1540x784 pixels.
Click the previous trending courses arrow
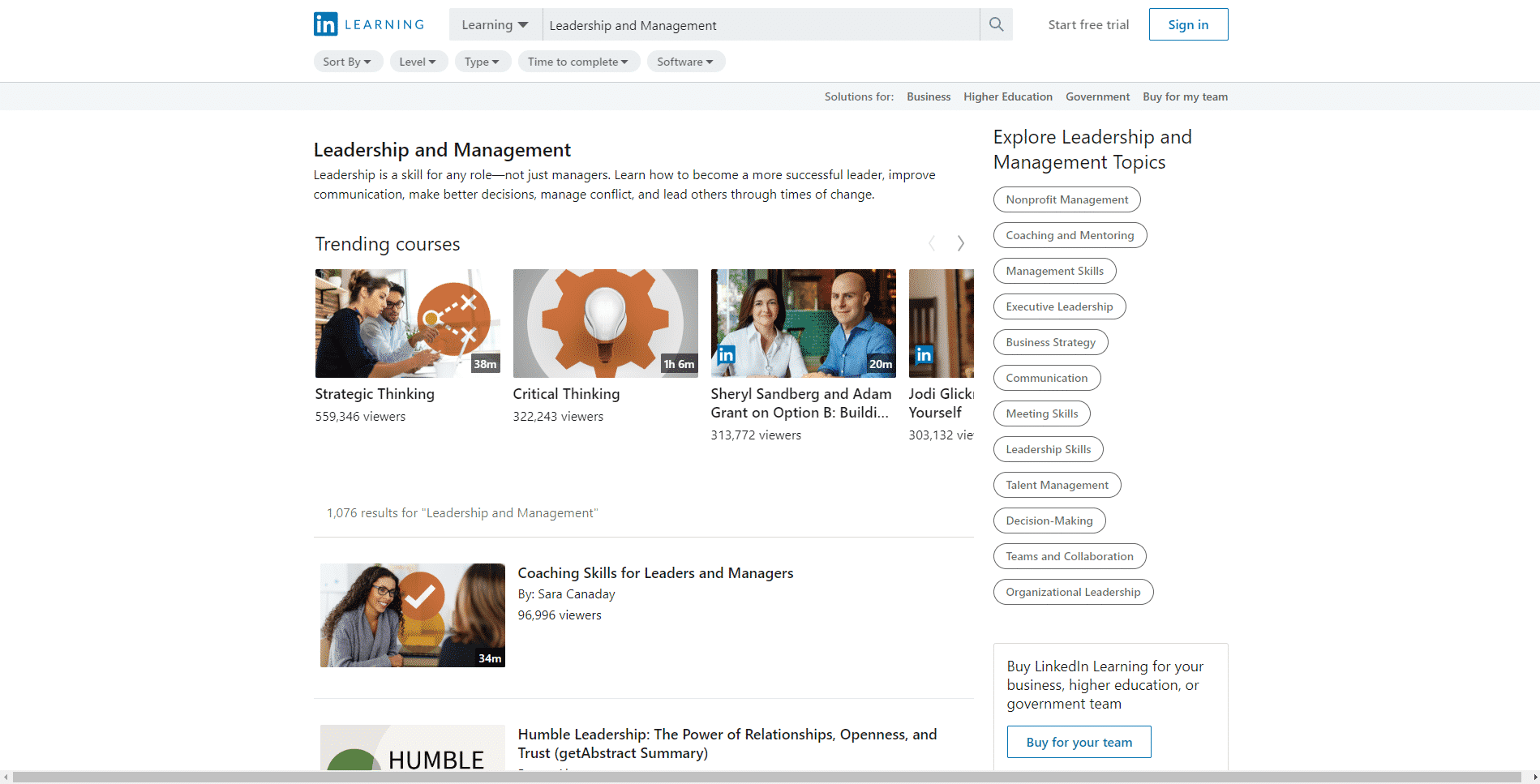pyautogui.click(x=932, y=243)
